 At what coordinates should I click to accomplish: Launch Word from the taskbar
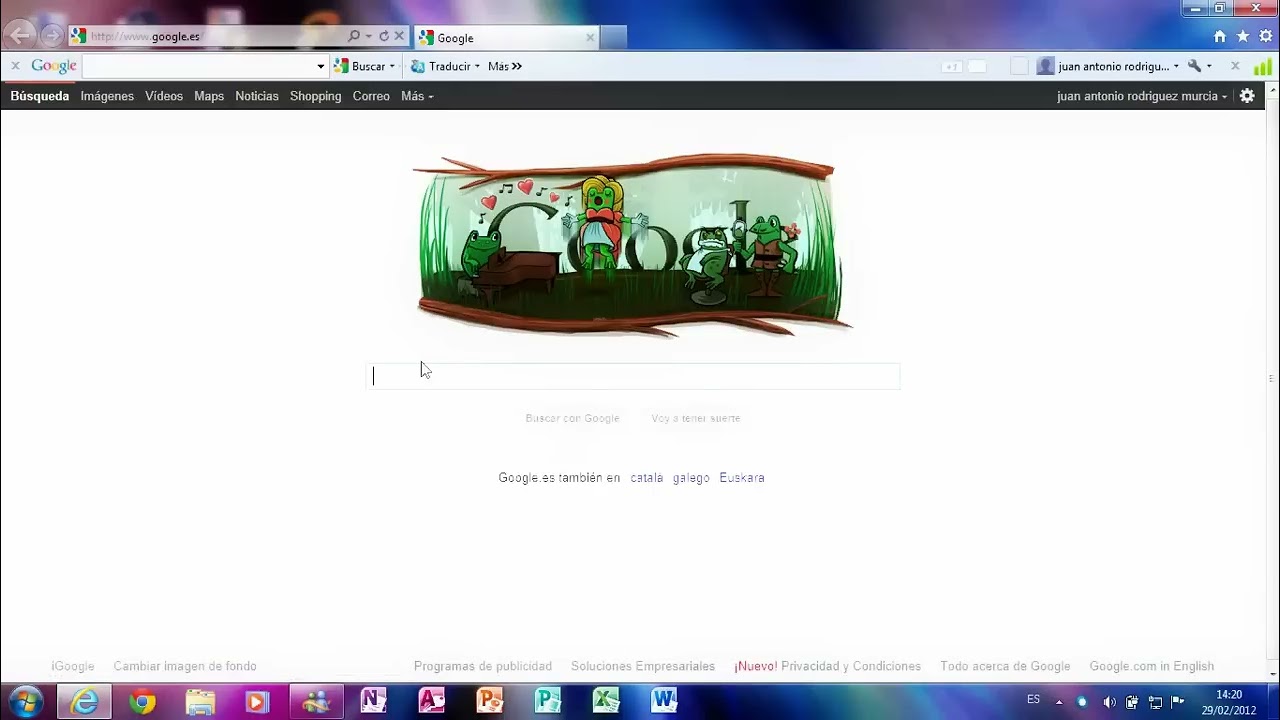(664, 702)
